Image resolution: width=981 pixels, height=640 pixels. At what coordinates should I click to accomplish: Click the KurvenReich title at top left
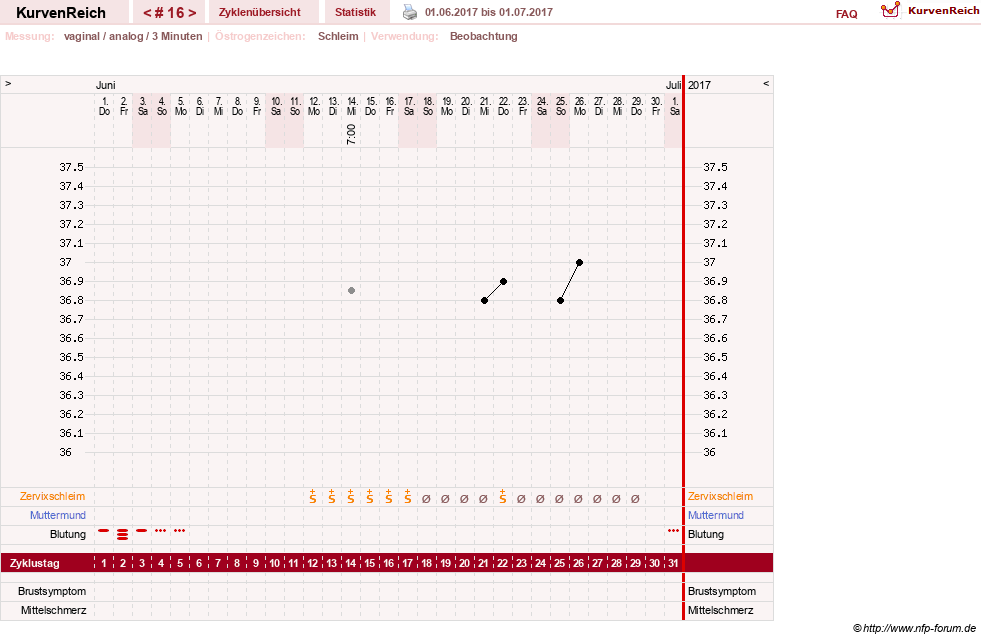[x=61, y=13]
